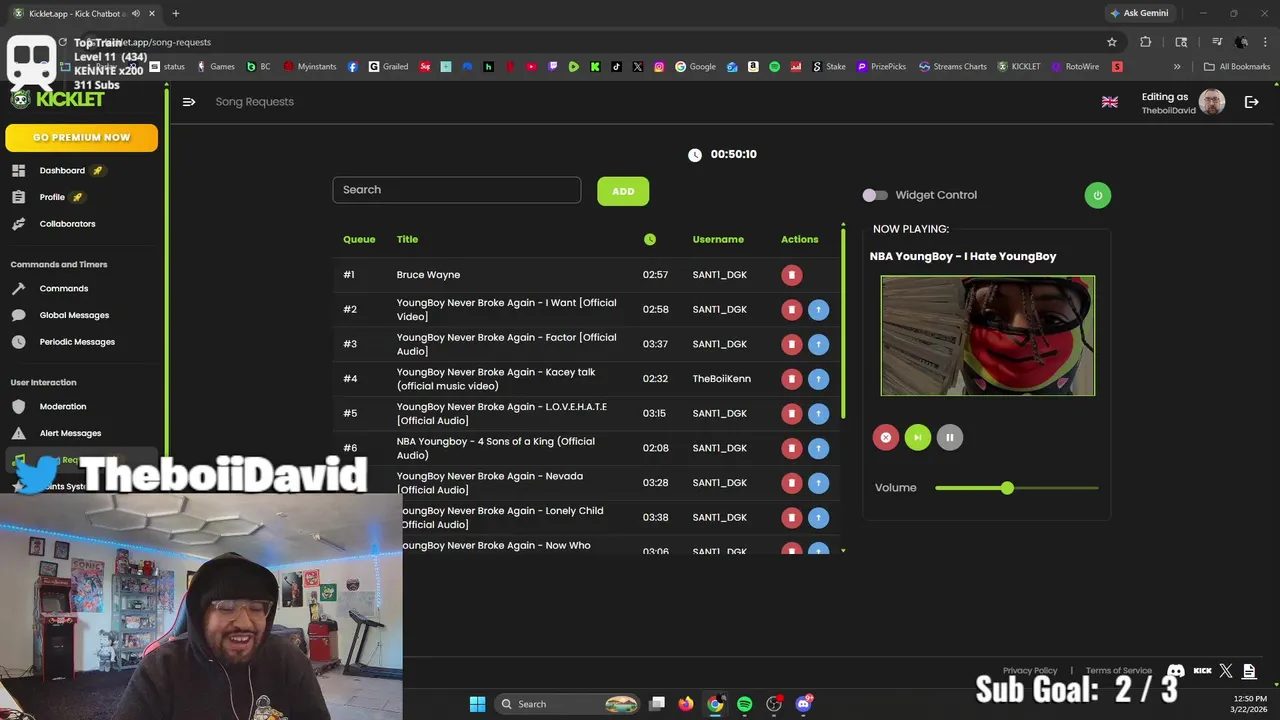The width and height of the screenshot is (1280, 720).
Task: Log out using the exit icon
Action: point(1251,102)
